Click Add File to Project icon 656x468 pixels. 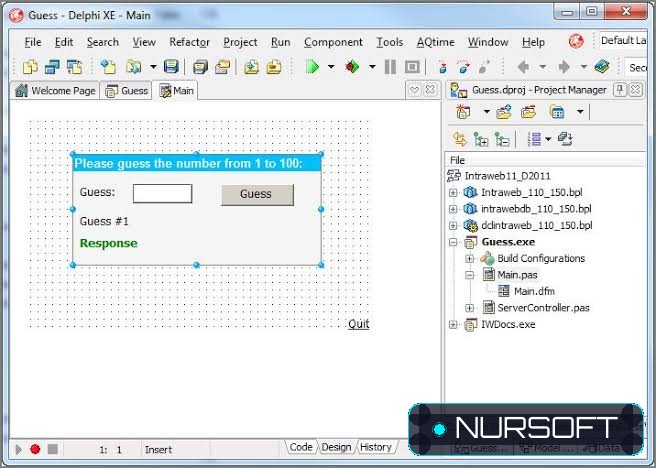pyautogui.click(x=251, y=66)
